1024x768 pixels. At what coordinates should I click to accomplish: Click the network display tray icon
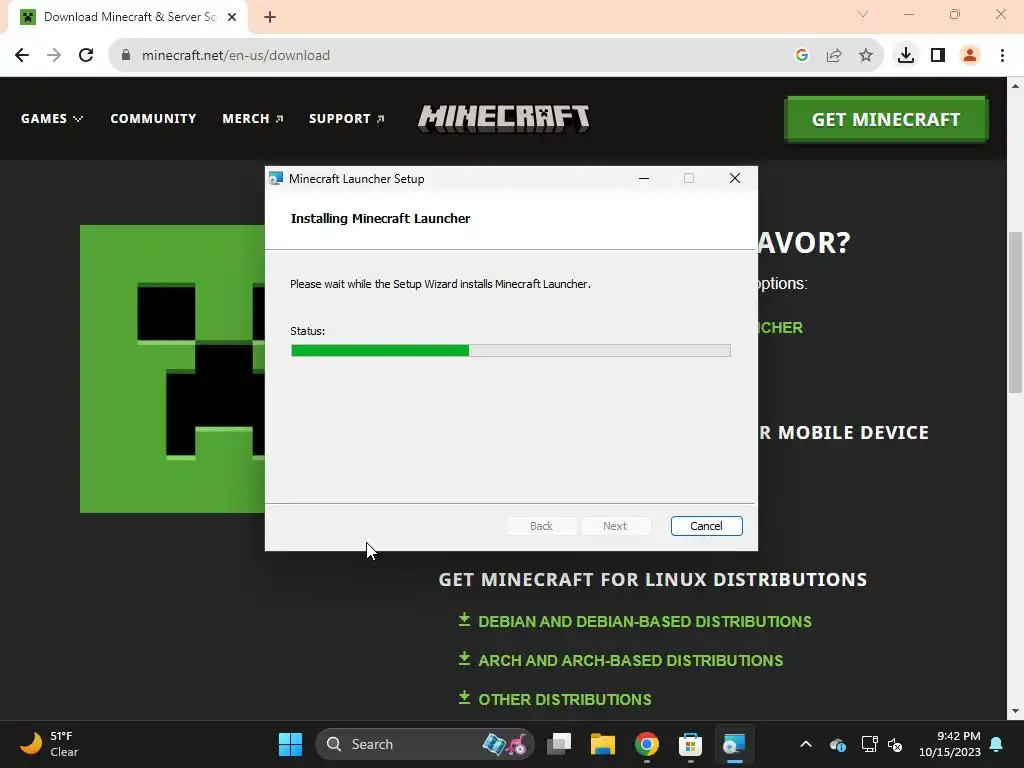pyautogui.click(x=869, y=744)
